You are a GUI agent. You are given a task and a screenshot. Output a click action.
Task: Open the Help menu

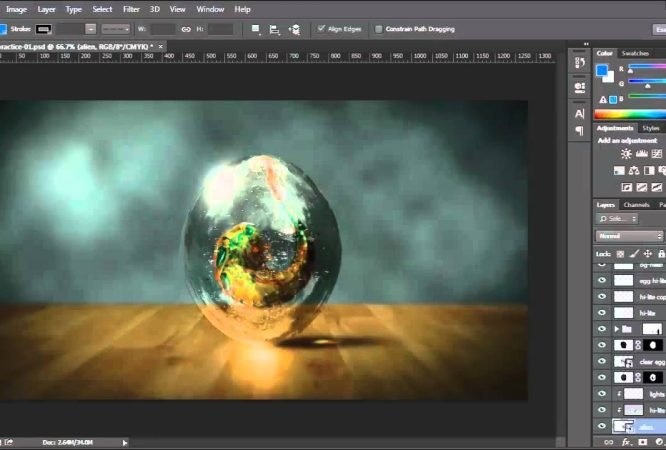tap(243, 9)
